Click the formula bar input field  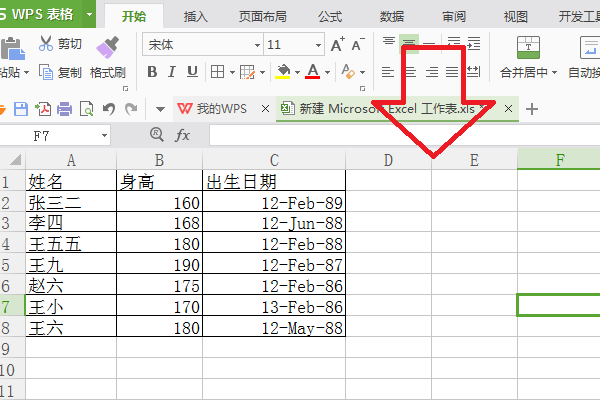pos(404,136)
